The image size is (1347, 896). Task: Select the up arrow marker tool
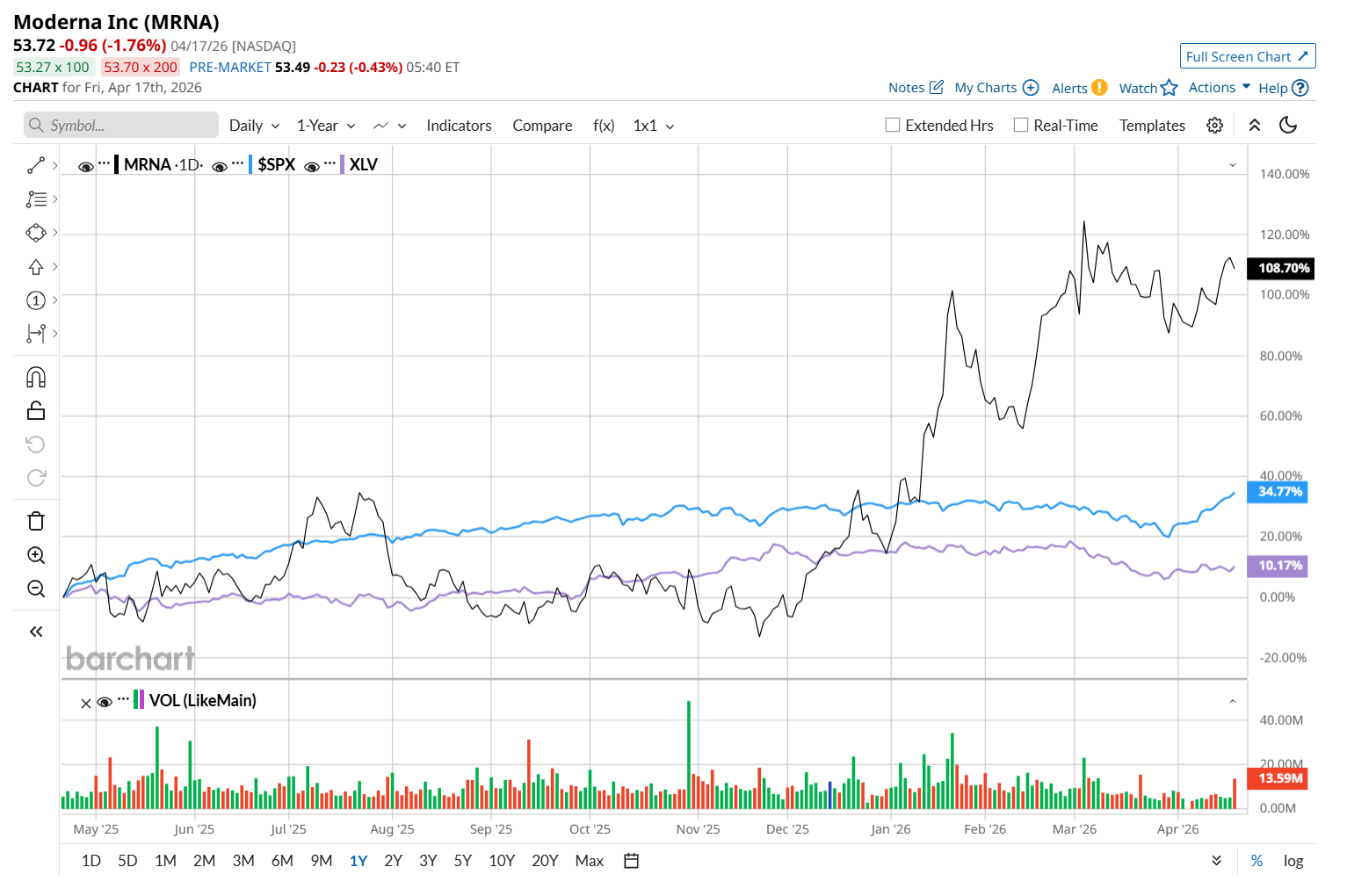[x=36, y=266]
